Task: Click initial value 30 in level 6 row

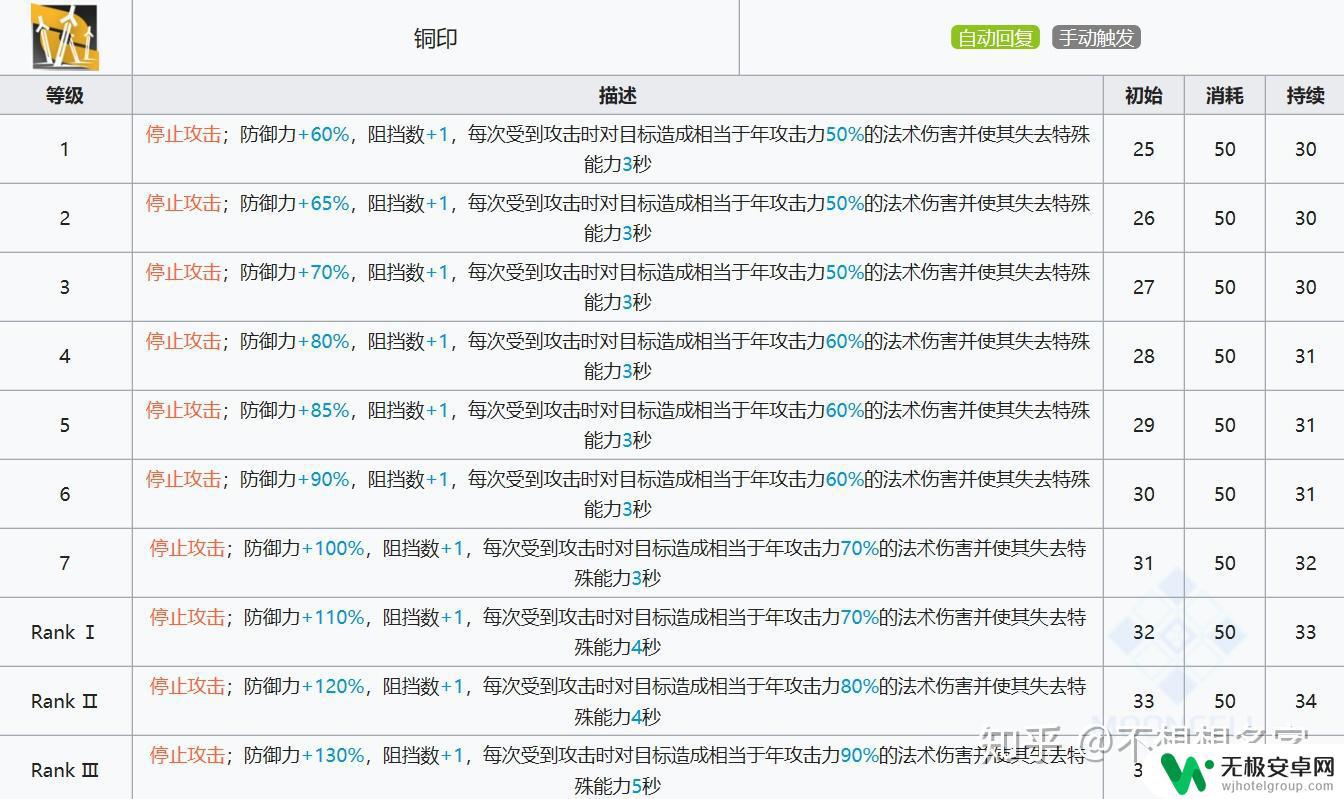Action: click(x=1143, y=494)
